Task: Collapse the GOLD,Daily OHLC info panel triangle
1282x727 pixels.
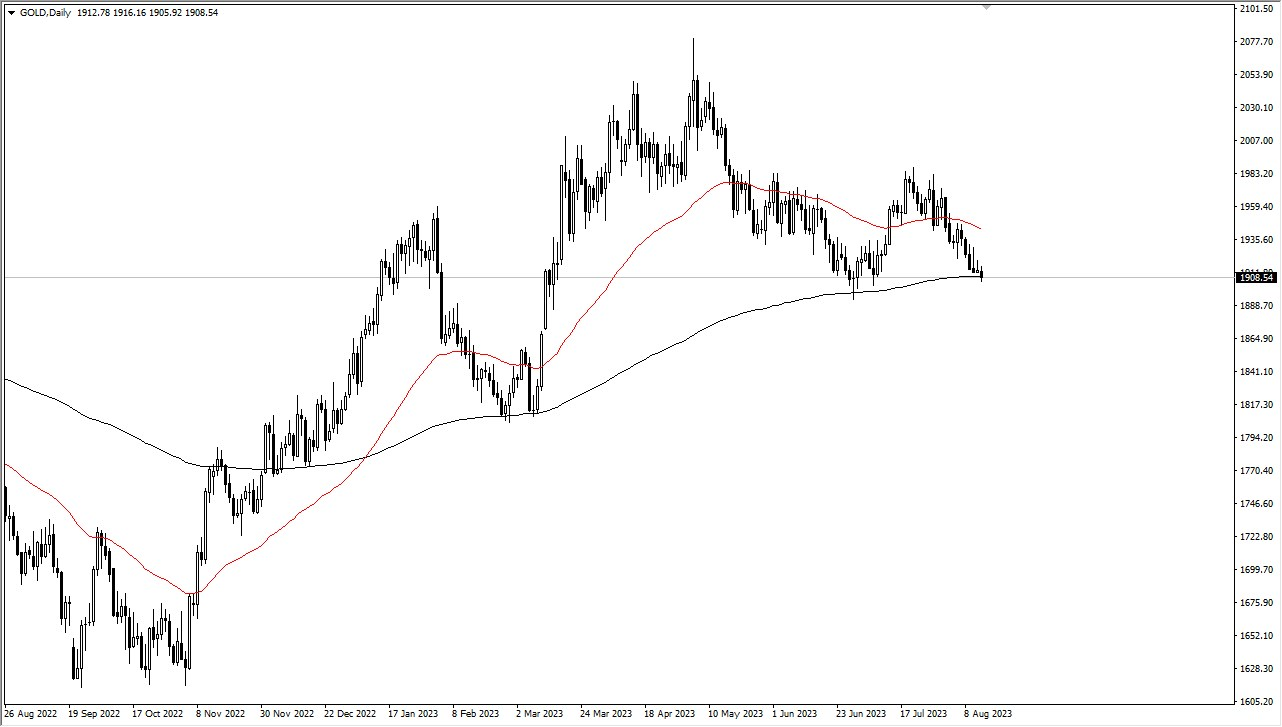Action: point(12,12)
